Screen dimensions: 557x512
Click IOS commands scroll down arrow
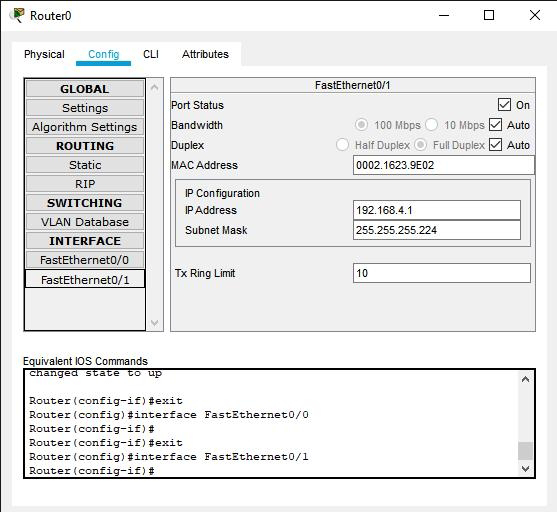pyautogui.click(x=525, y=468)
